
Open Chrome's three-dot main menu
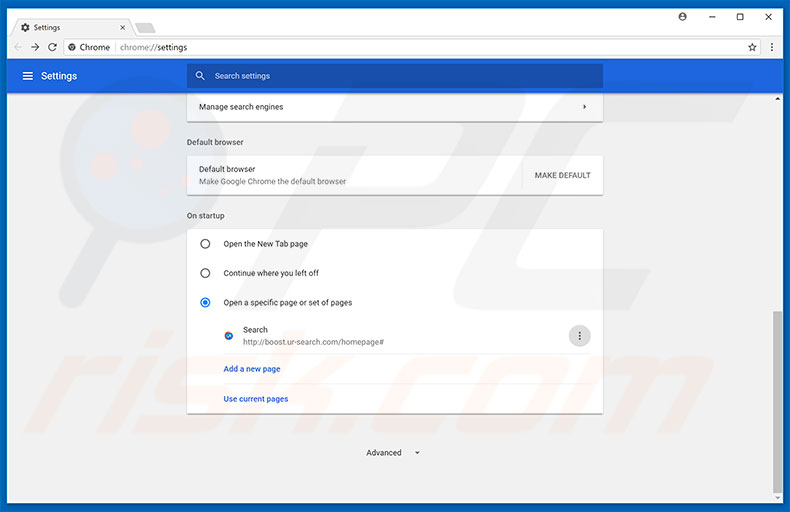pos(772,47)
